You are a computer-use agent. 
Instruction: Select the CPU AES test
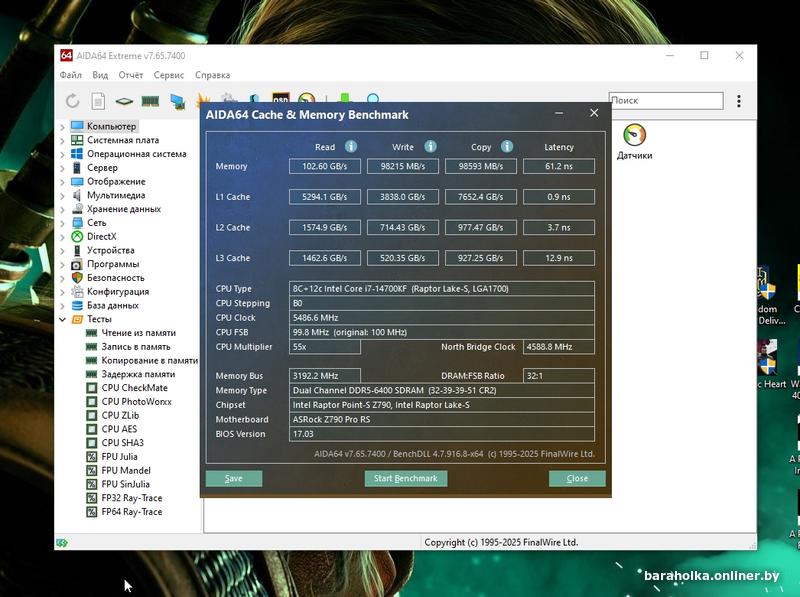[x=119, y=429]
